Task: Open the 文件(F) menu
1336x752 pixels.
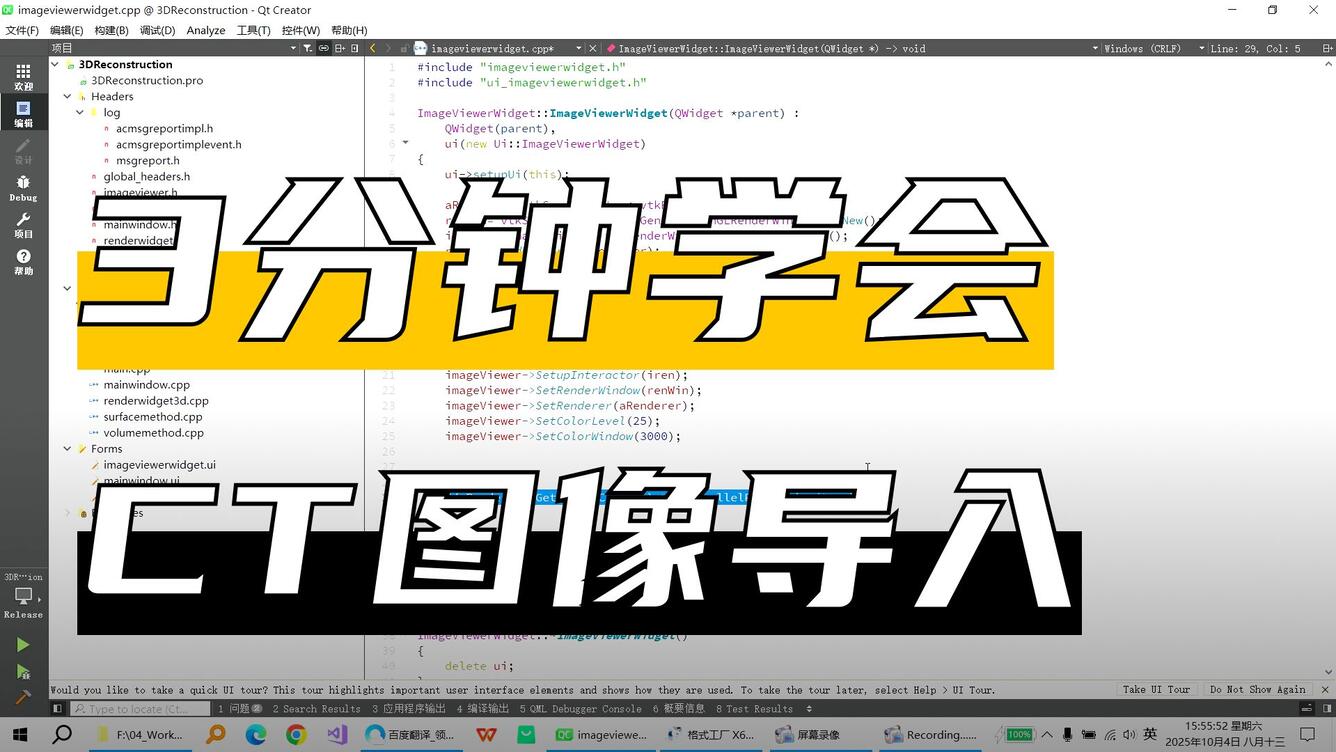Action: tap(22, 30)
